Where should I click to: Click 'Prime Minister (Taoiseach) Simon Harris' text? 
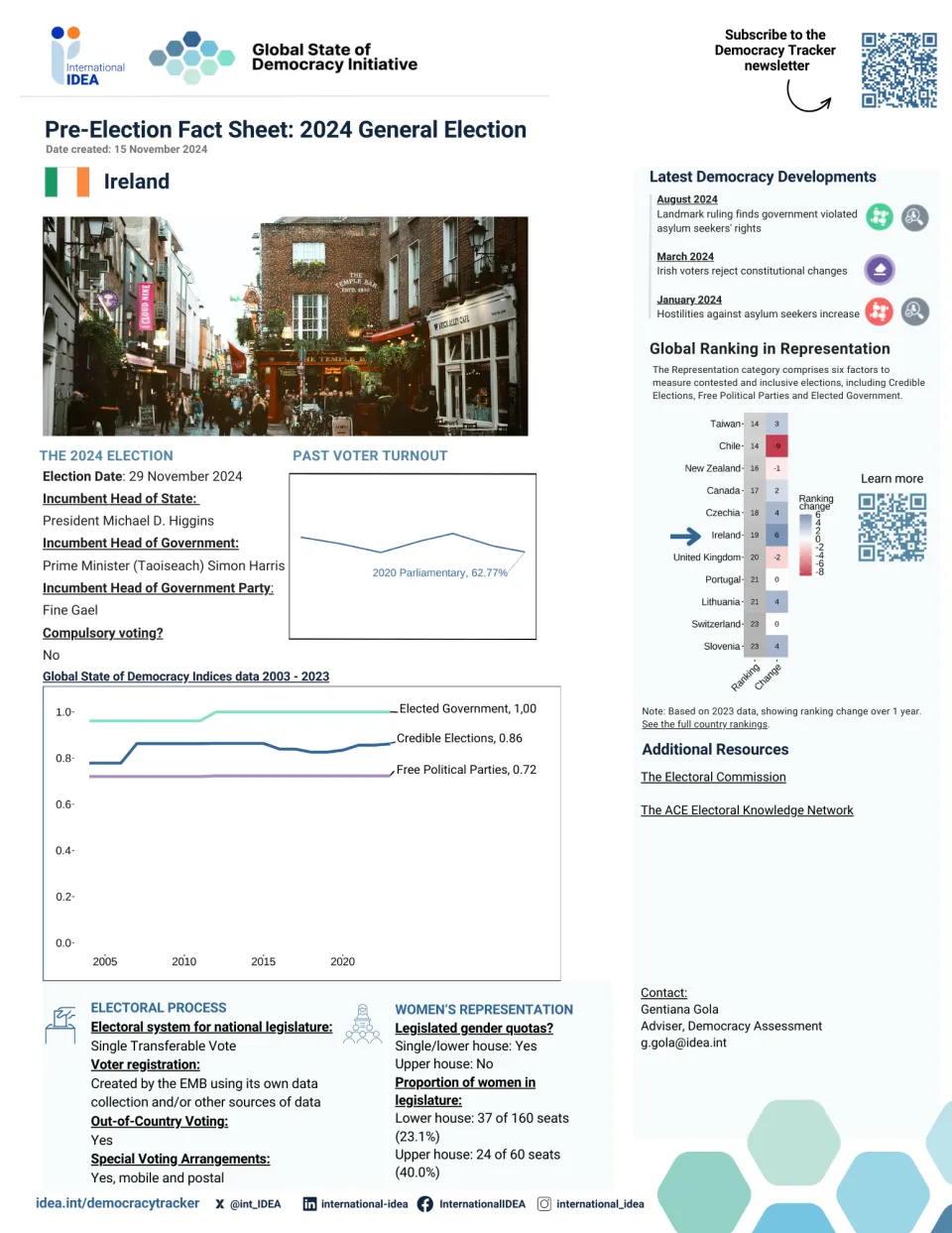click(164, 565)
